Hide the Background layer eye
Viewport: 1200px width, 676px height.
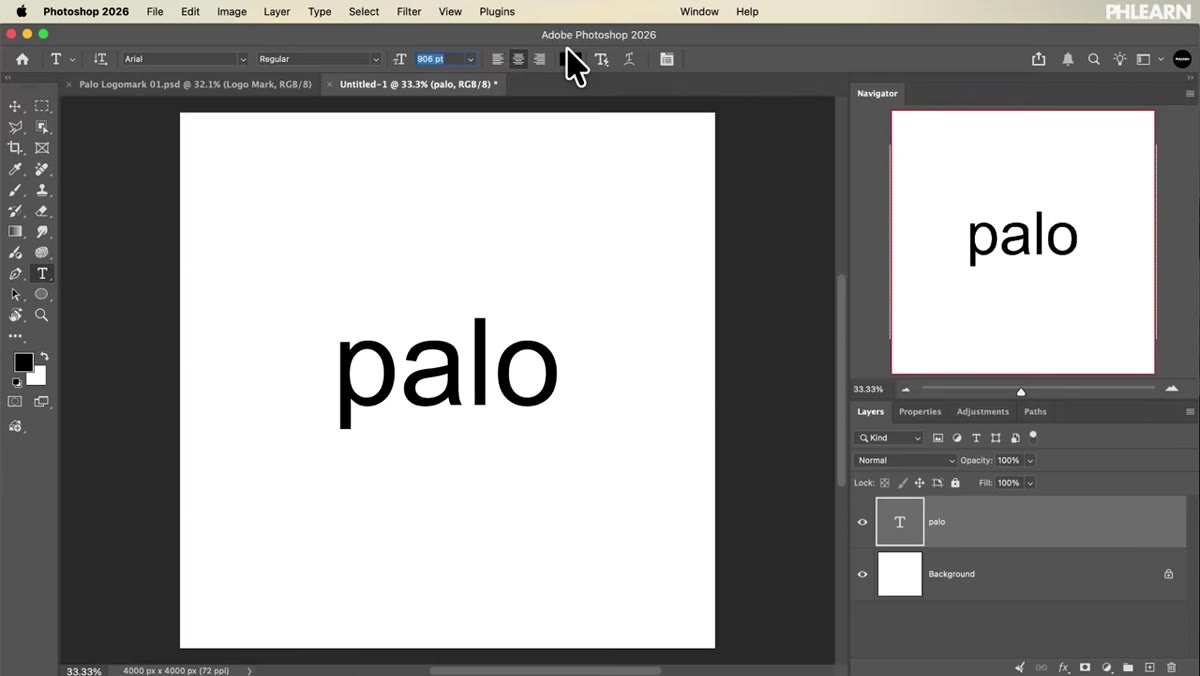coord(862,574)
